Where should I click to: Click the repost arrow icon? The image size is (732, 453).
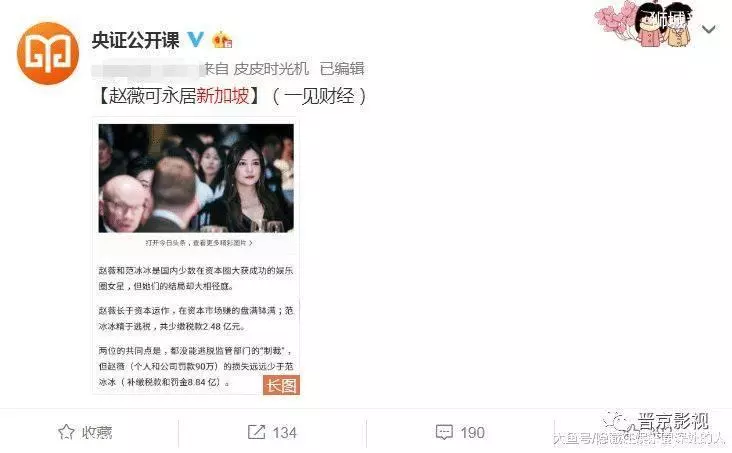256,432
